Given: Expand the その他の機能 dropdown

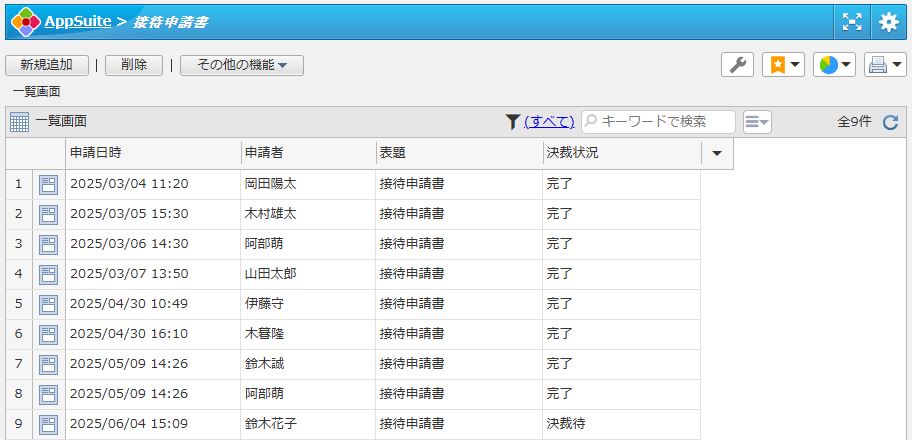Looking at the screenshot, I should (x=242, y=65).
